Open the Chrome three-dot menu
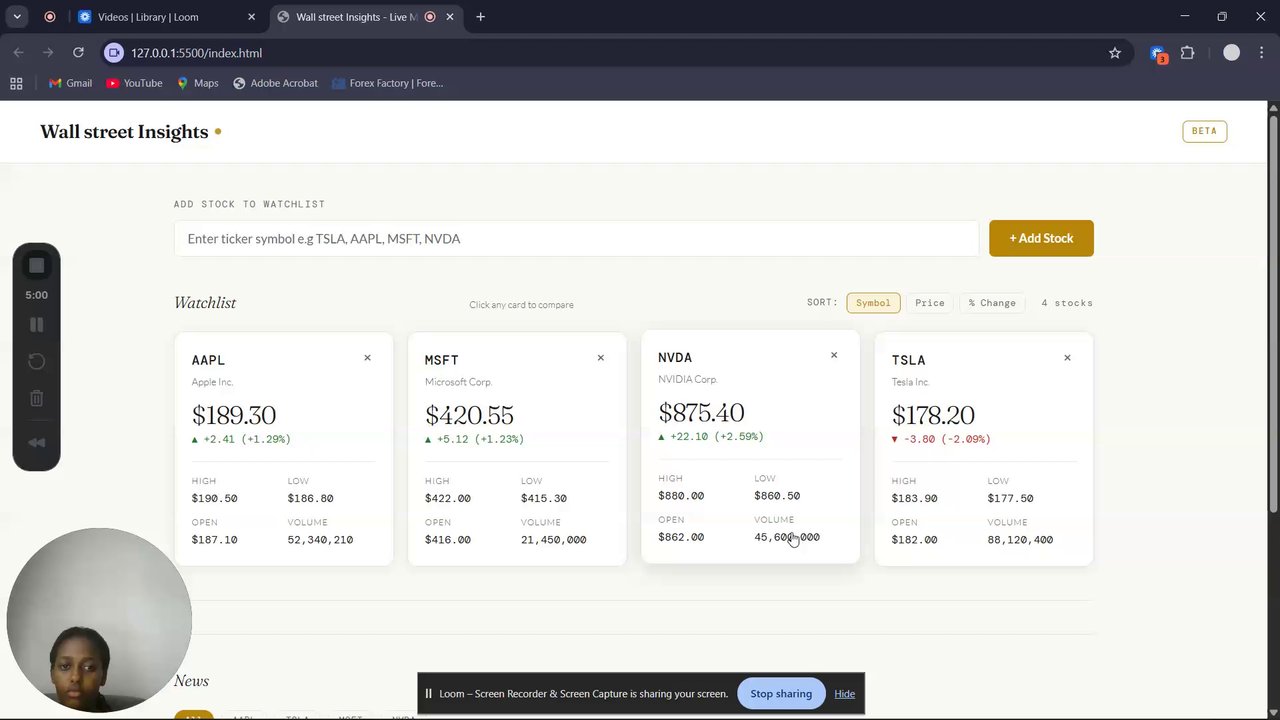This screenshot has width=1280, height=720. pos(1260,53)
